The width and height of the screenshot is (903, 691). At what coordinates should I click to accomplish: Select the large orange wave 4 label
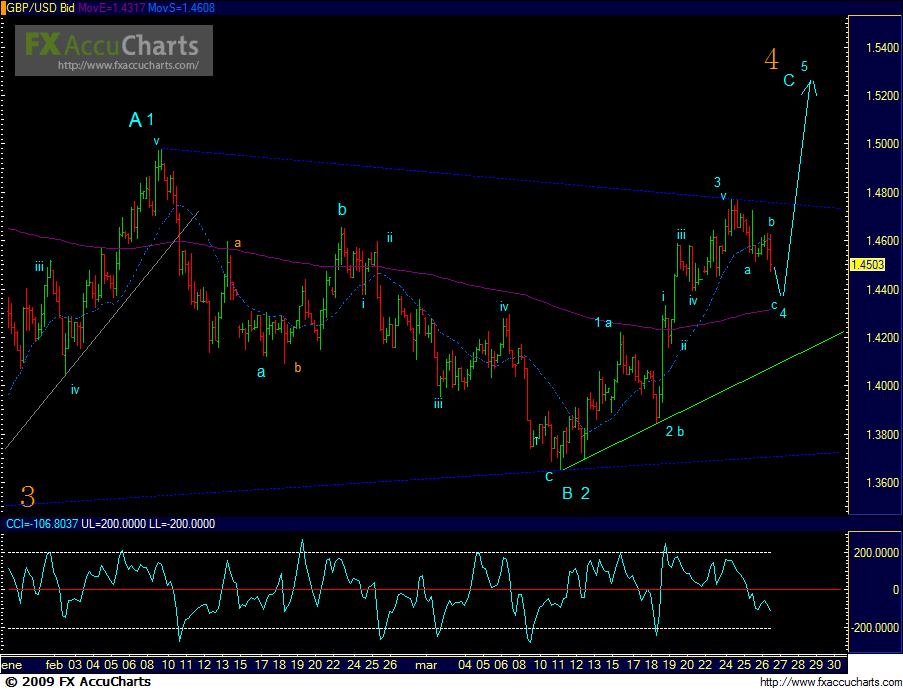point(771,60)
